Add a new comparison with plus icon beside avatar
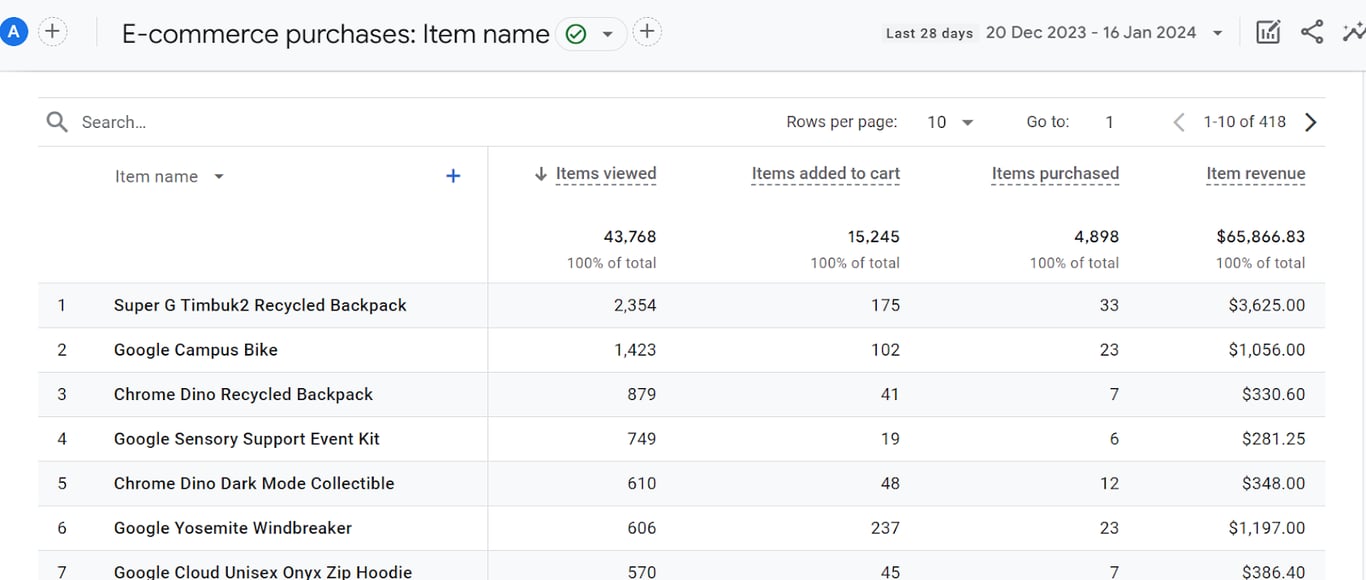This screenshot has height=580, width=1366. coord(52,32)
